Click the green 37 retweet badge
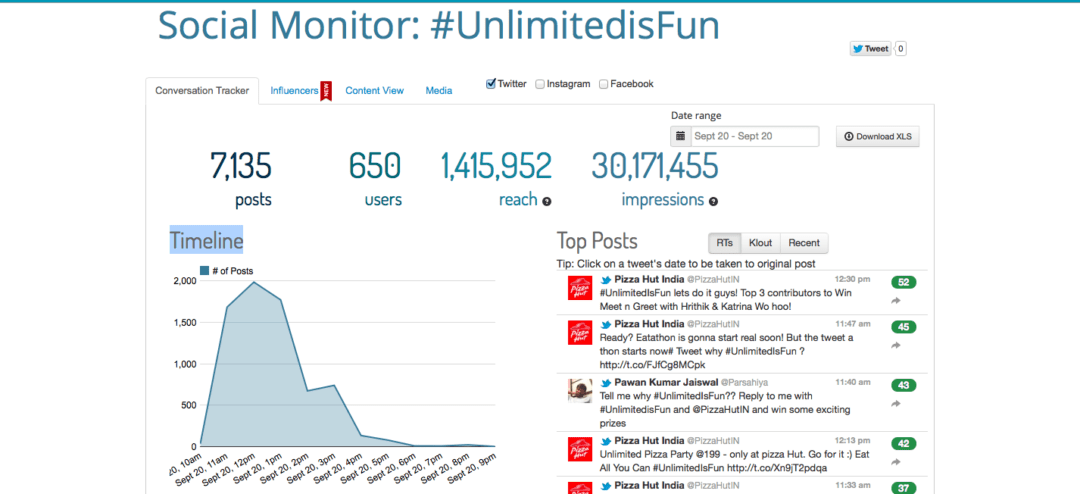 [x=904, y=488]
